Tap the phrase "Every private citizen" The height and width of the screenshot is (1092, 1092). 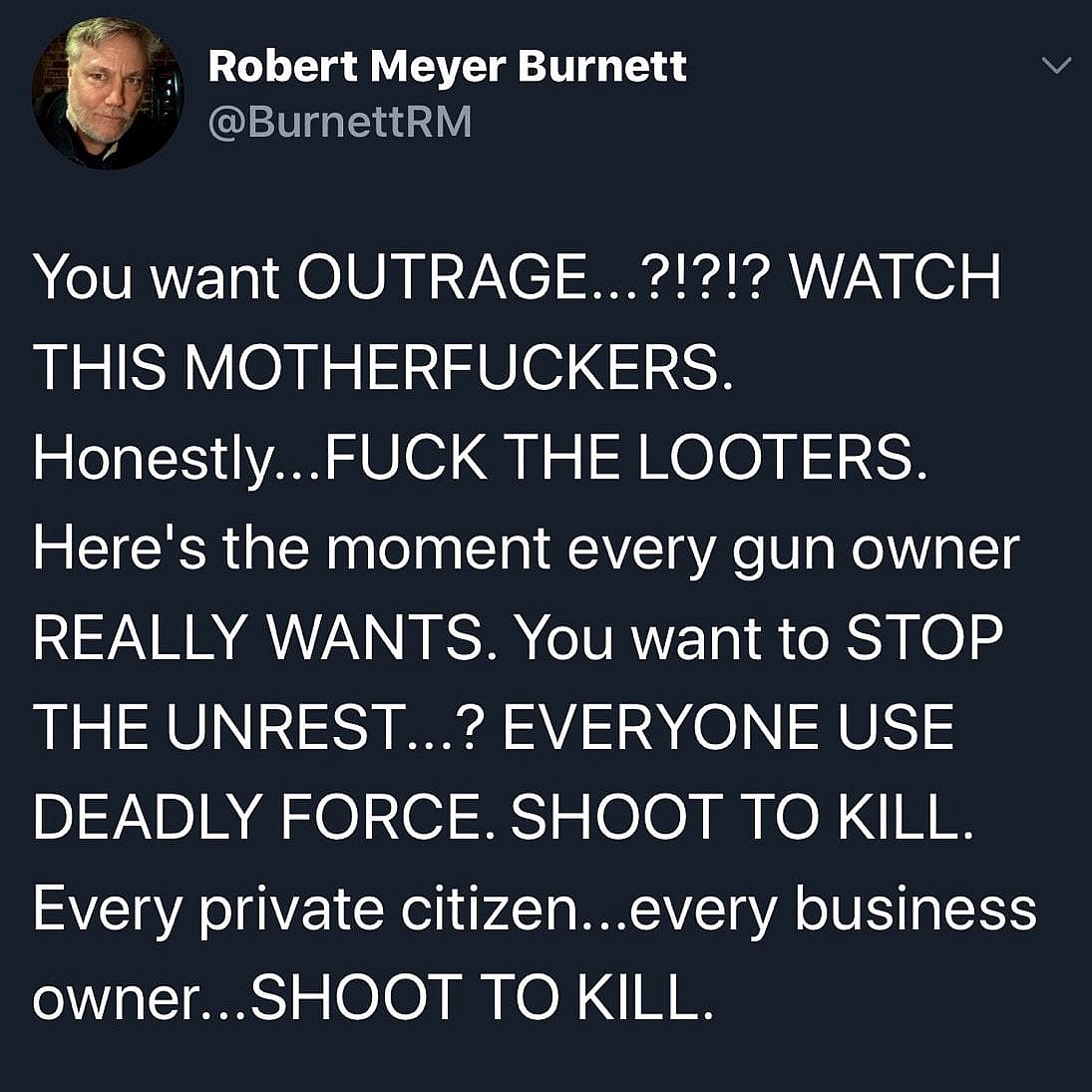coord(305,910)
